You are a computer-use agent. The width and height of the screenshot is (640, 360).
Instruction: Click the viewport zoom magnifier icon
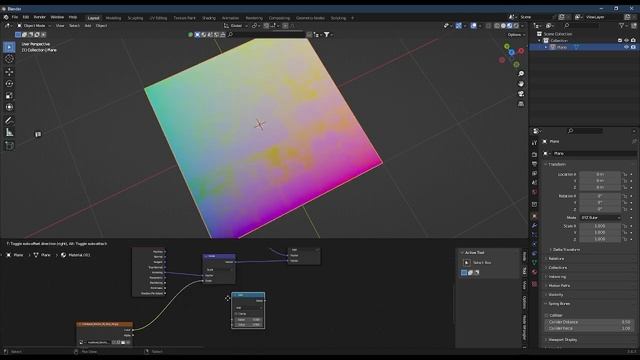point(521,74)
